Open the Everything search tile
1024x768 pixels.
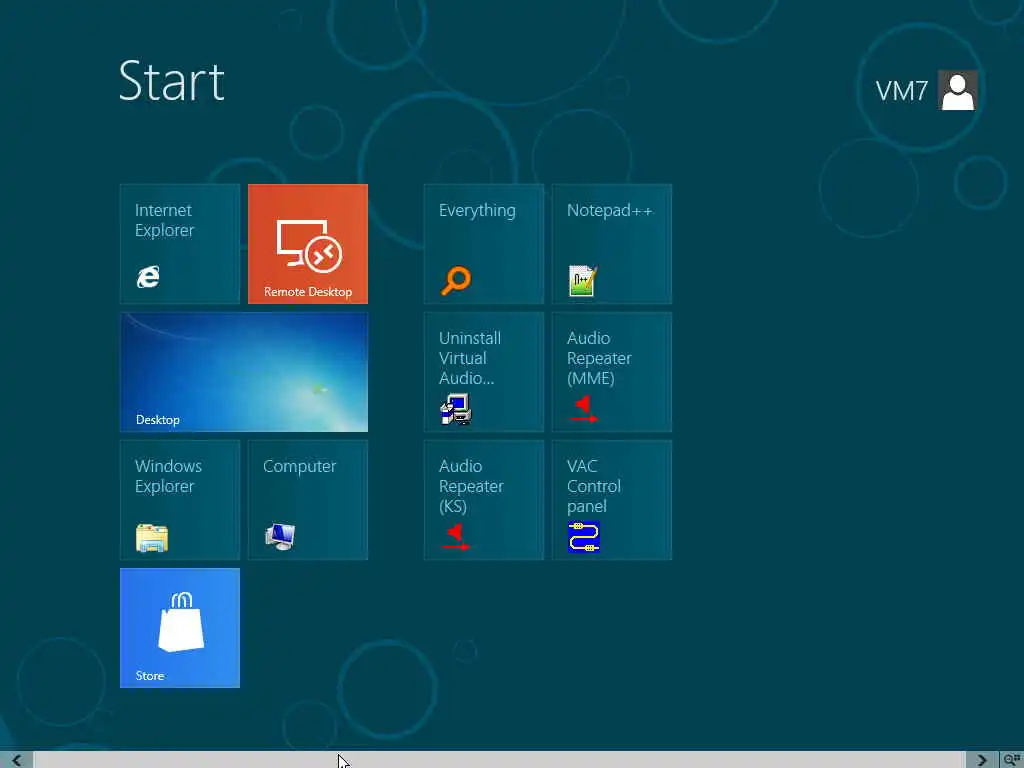(x=483, y=244)
